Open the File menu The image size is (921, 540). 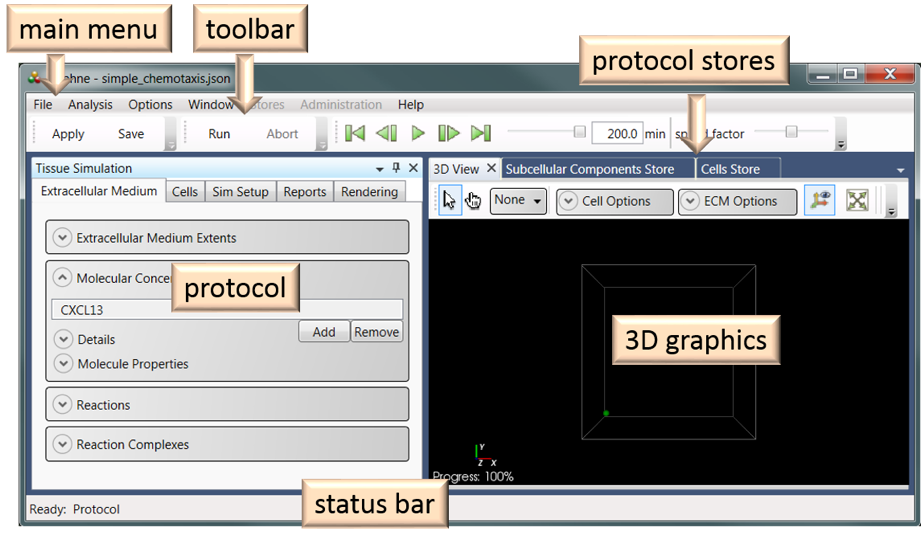click(x=43, y=105)
